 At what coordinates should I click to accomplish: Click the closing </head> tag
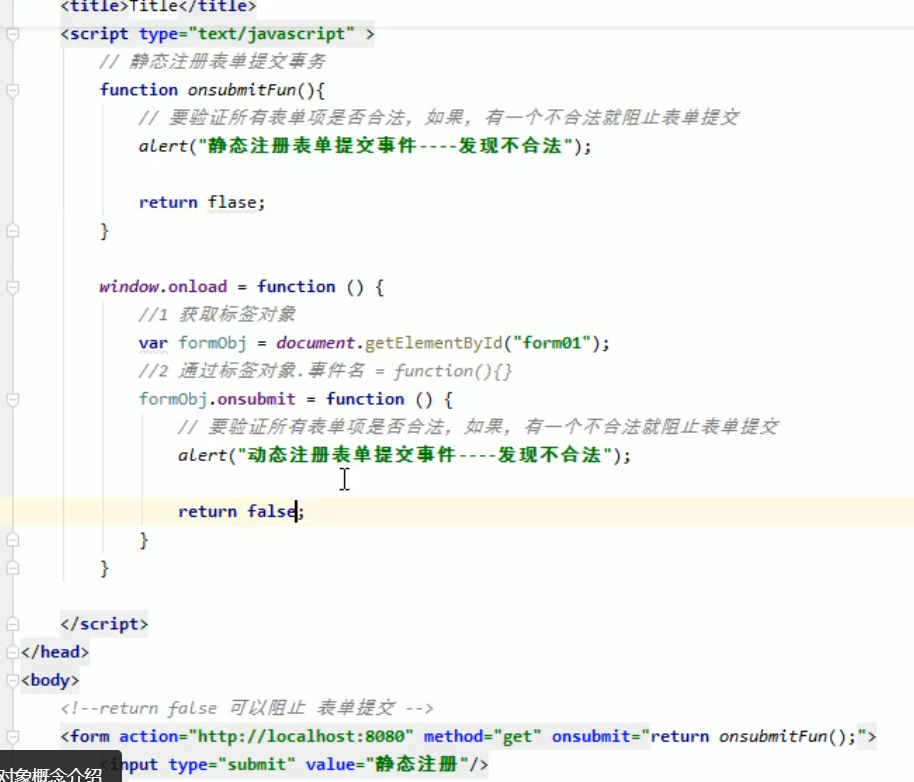[55, 651]
